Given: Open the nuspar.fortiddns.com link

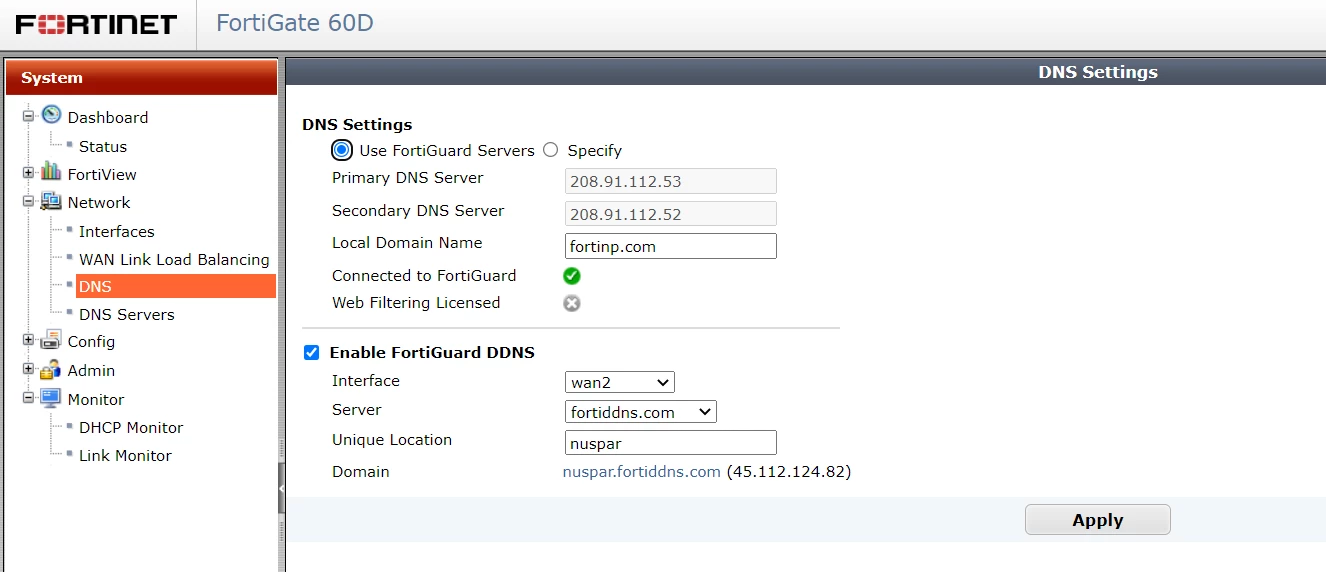Looking at the screenshot, I should [642, 471].
